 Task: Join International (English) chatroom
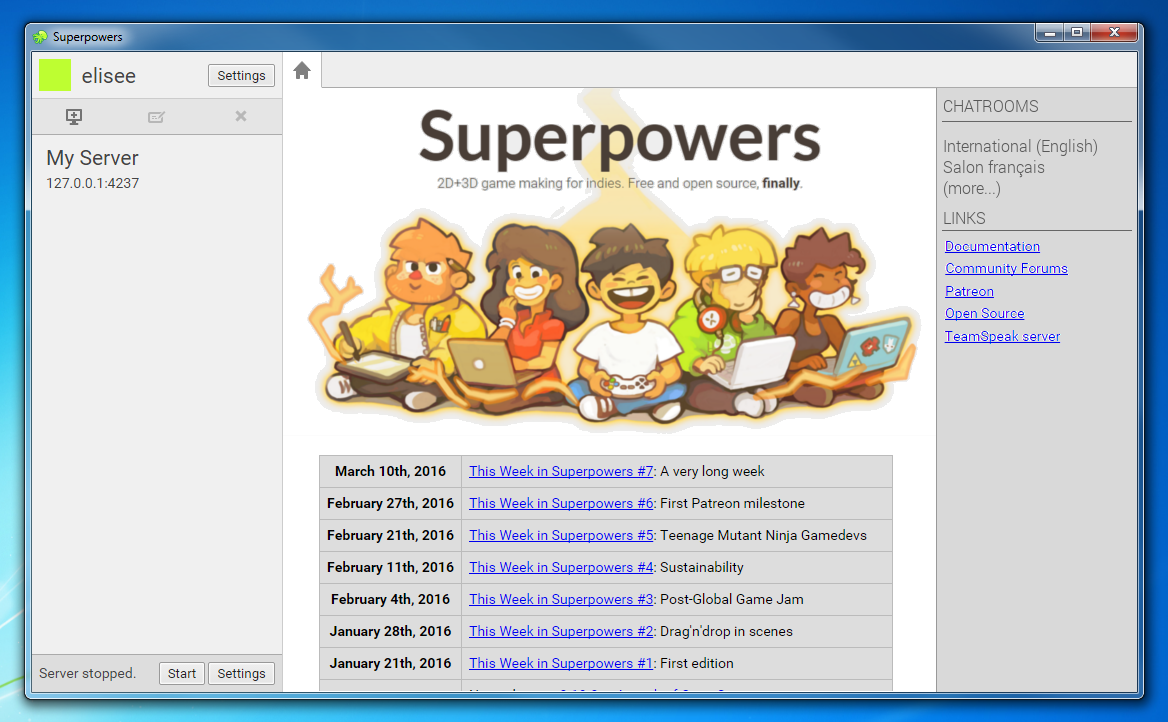pos(1020,146)
